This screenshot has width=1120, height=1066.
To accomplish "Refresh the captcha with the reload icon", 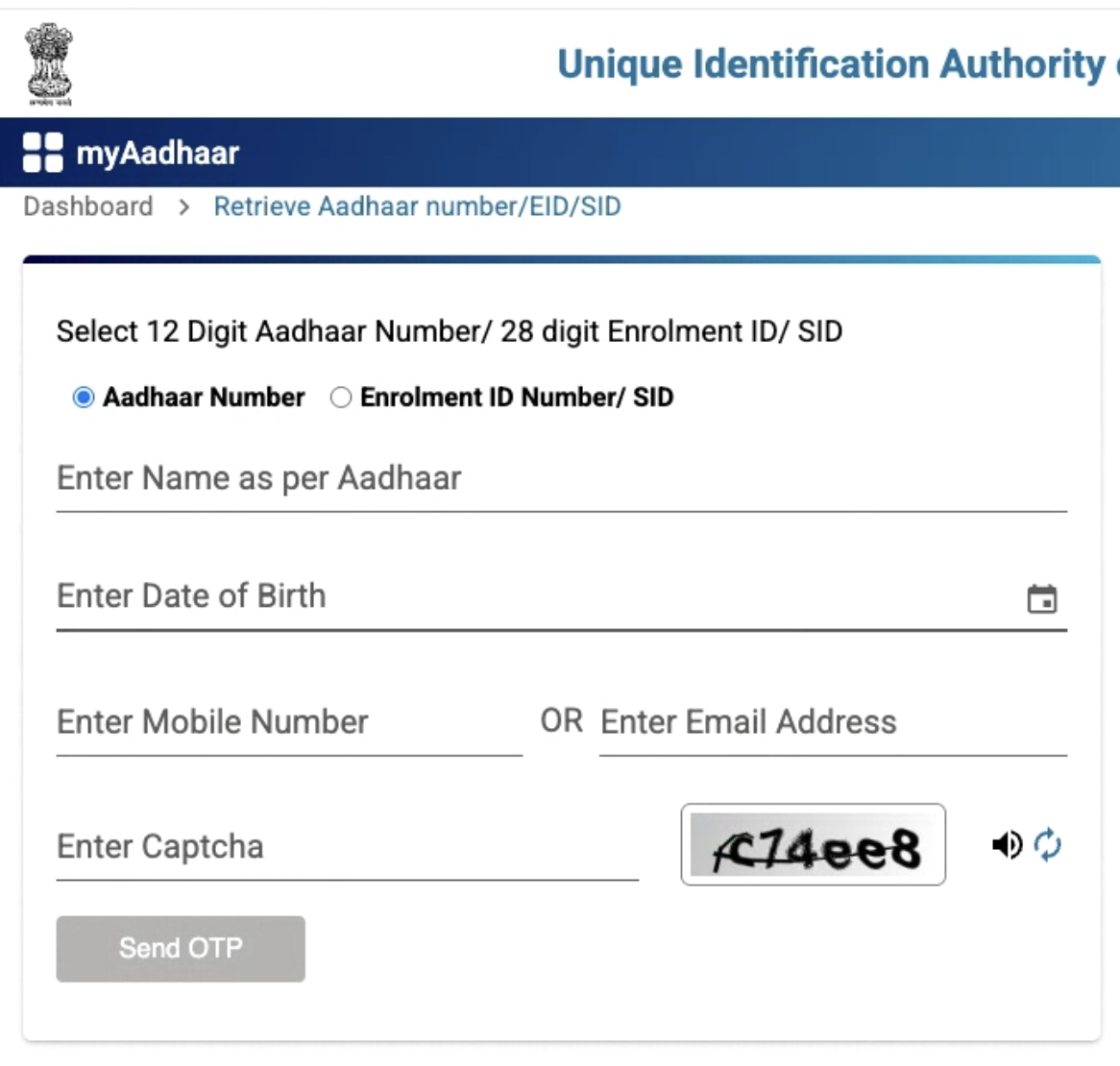I will [x=1047, y=845].
